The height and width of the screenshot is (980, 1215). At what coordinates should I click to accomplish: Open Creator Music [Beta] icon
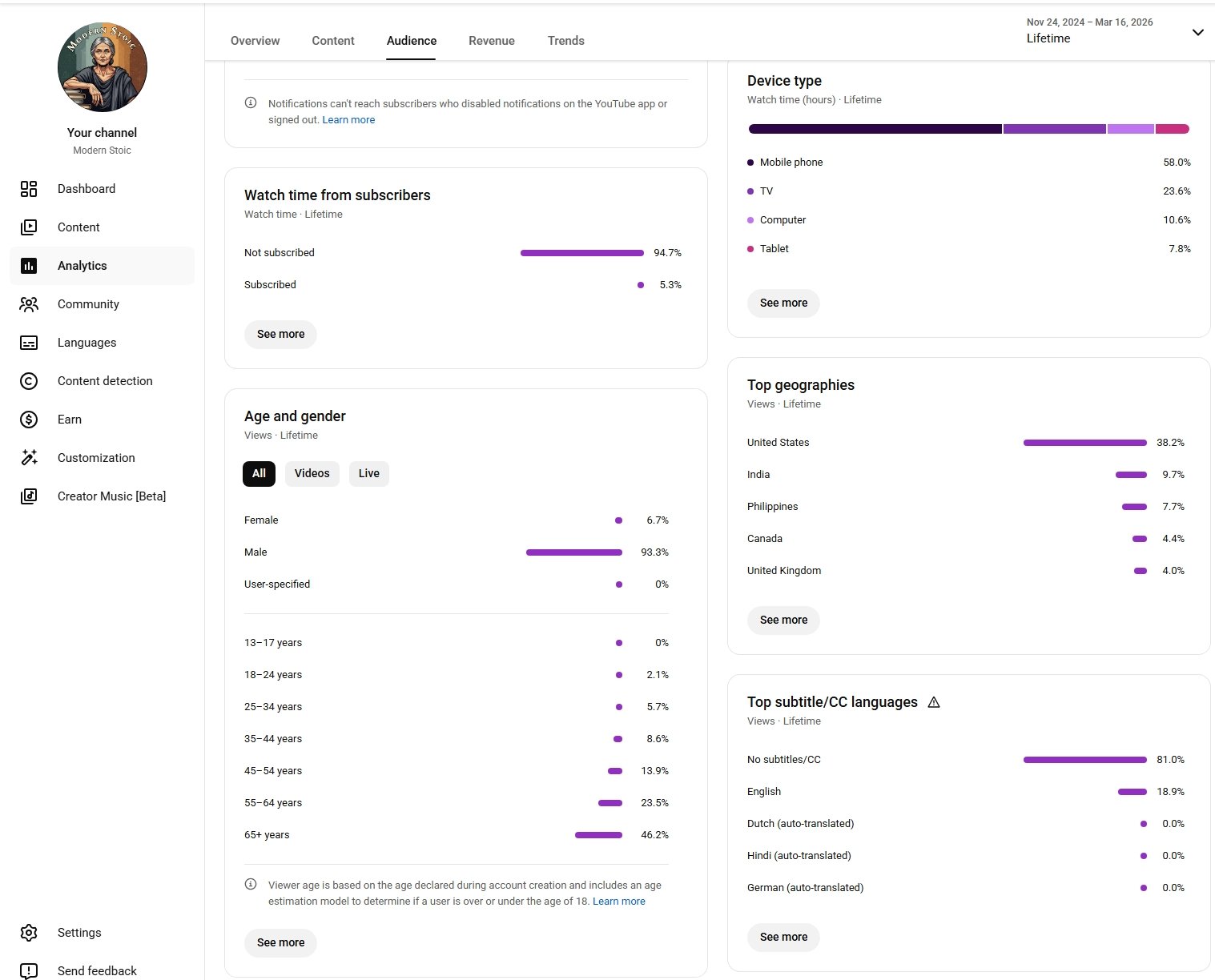(x=29, y=496)
